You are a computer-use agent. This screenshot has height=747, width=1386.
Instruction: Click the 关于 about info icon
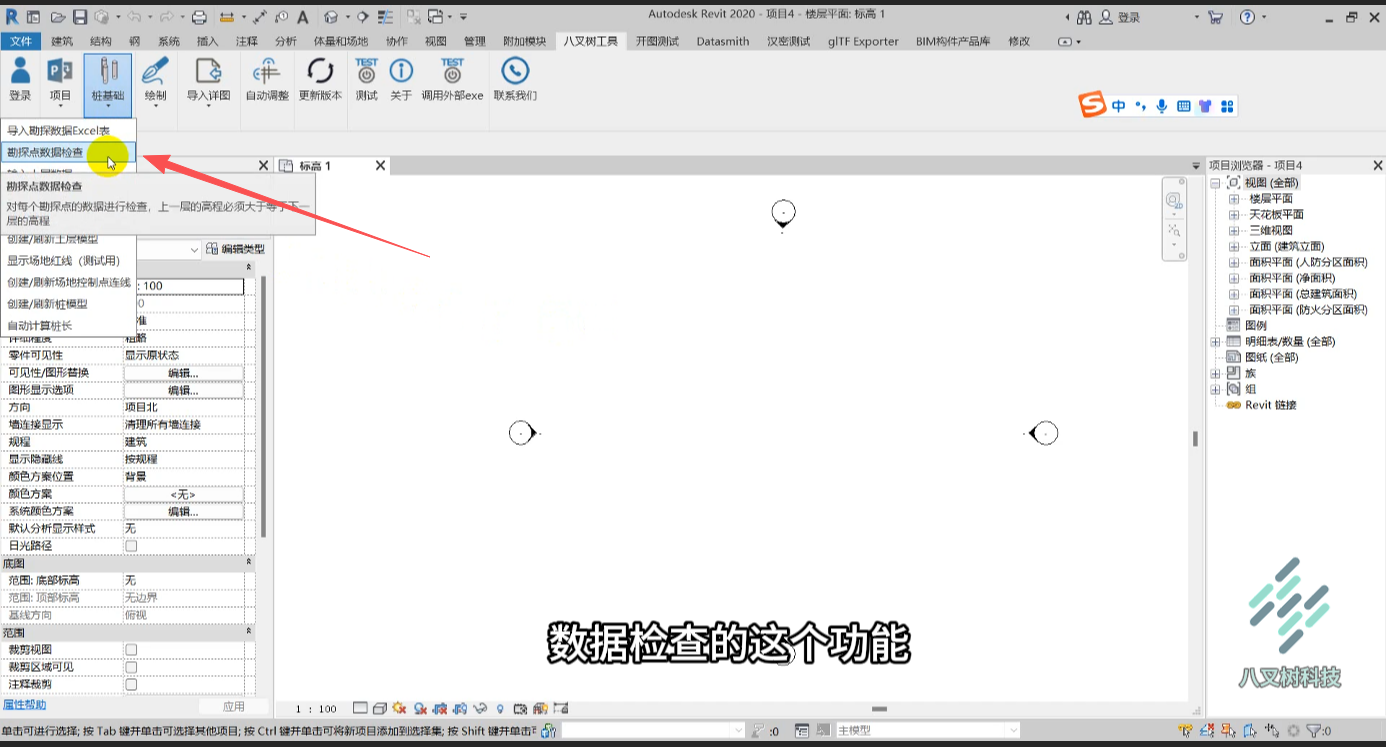[x=401, y=79]
